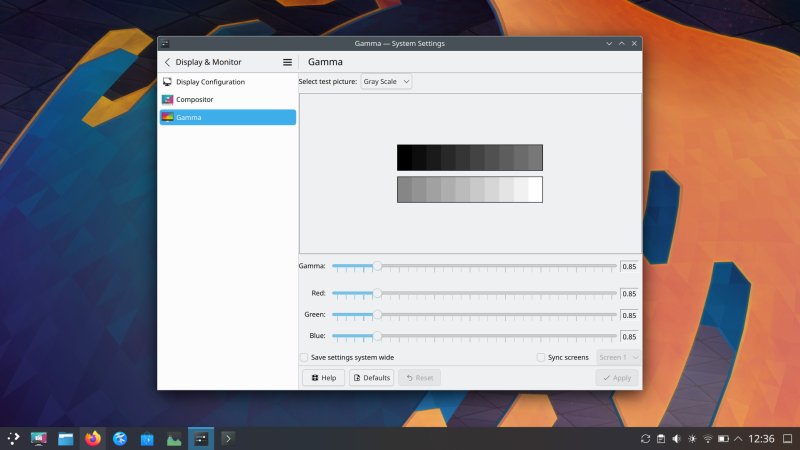Open Discover software store from taskbar
The image size is (800, 450).
pyautogui.click(x=147, y=438)
